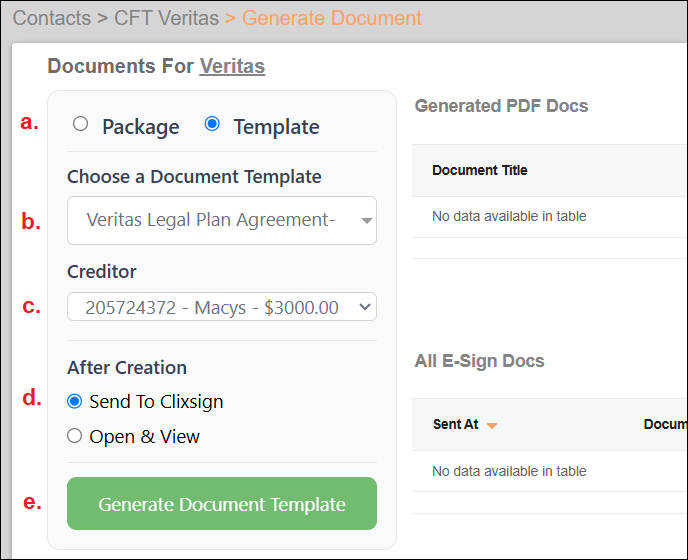688x560 pixels.
Task: Click the Creditor label
Action: pyautogui.click(x=101, y=272)
